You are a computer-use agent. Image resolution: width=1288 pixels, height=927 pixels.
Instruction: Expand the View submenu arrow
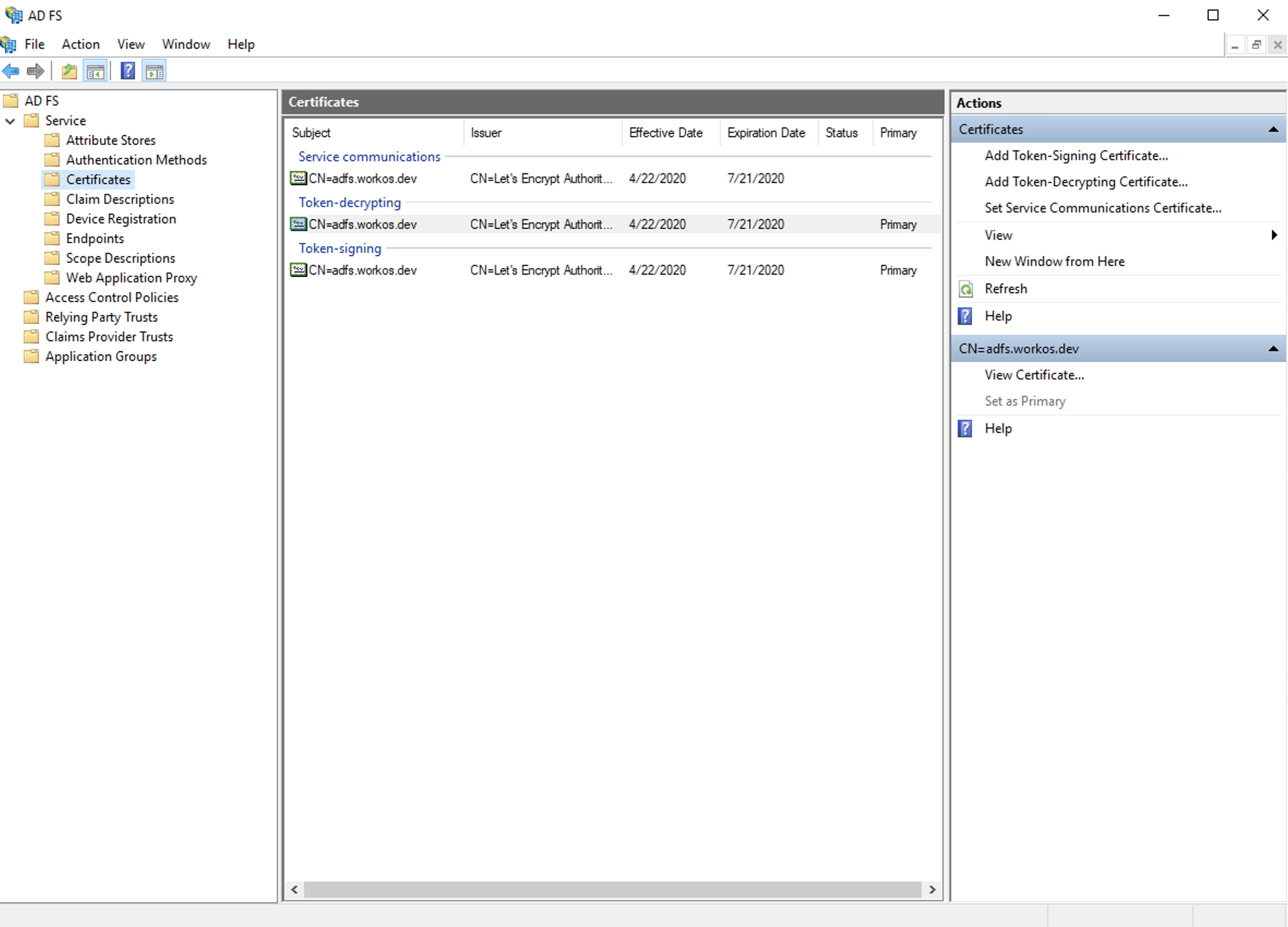1274,235
